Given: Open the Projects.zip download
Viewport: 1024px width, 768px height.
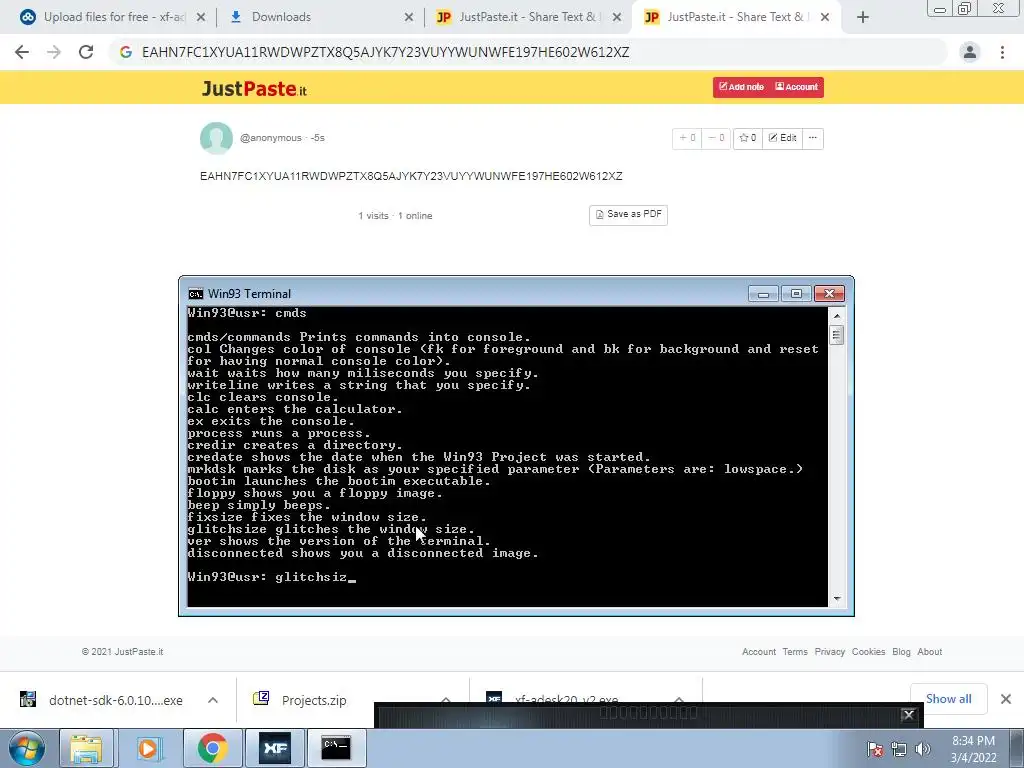Looking at the screenshot, I should coord(313,700).
